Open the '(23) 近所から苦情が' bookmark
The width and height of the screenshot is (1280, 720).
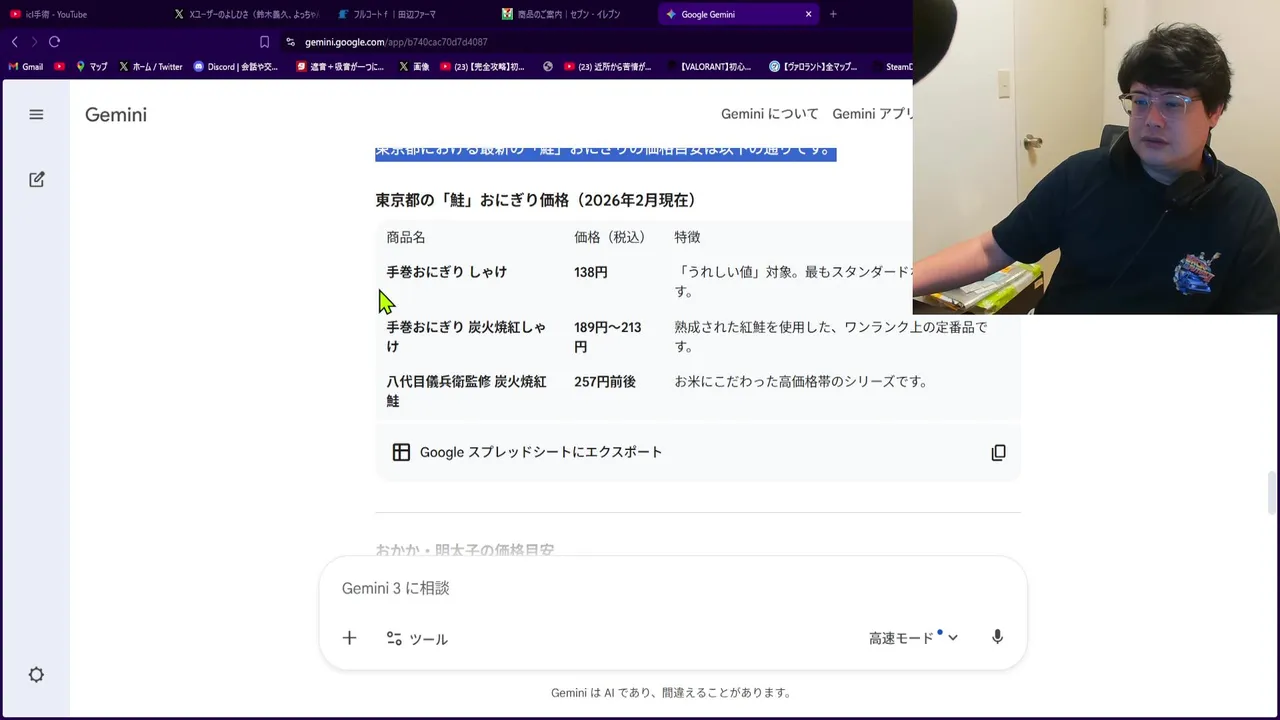pyautogui.click(x=608, y=67)
